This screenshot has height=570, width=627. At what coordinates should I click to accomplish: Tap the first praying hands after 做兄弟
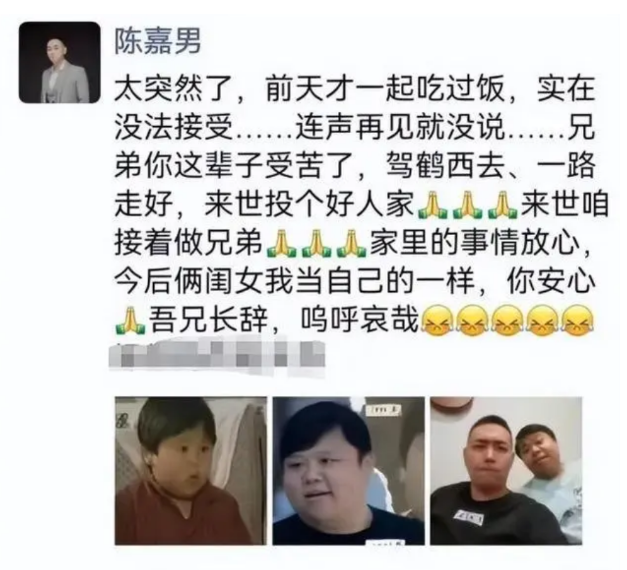(282, 243)
